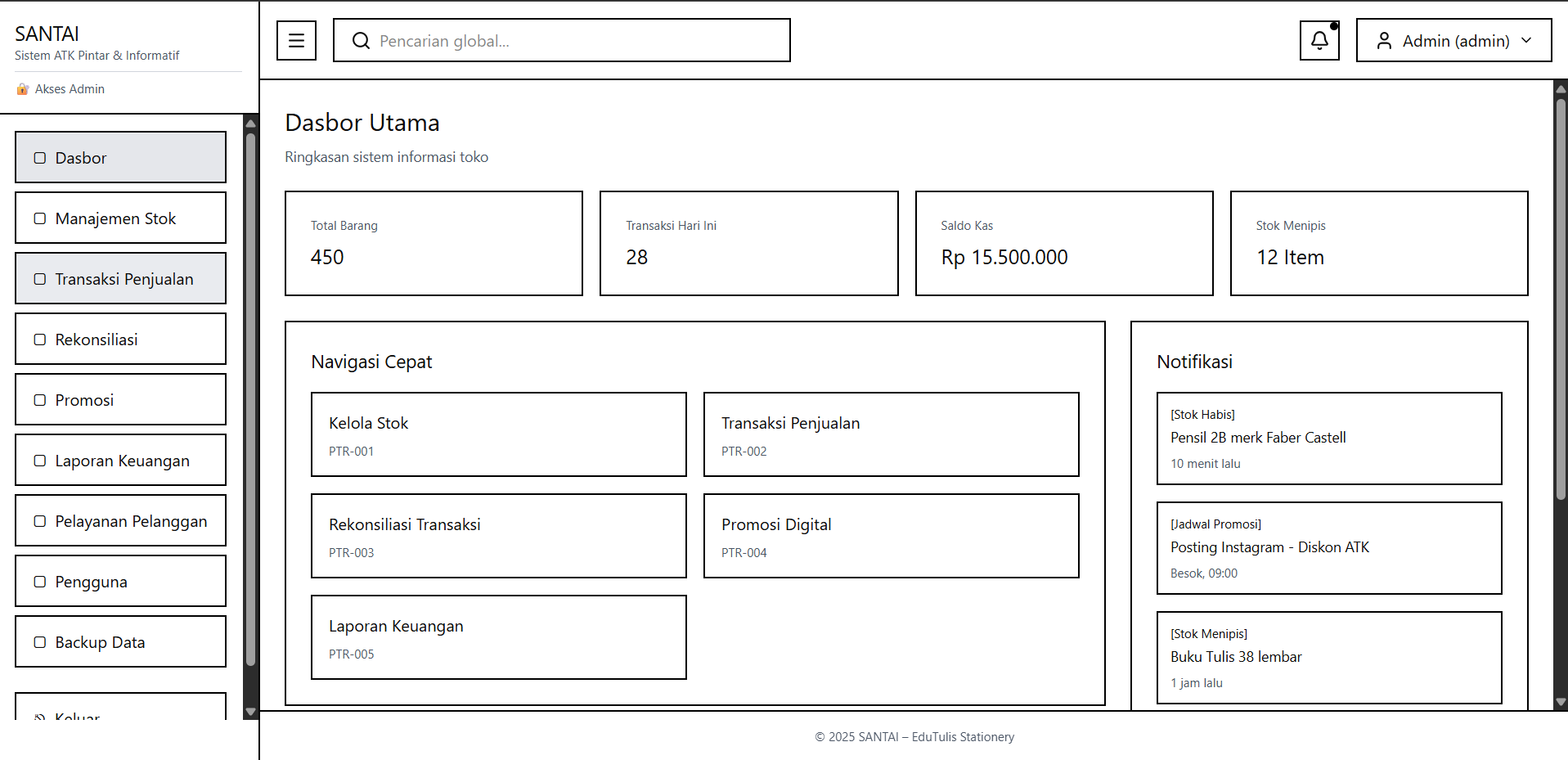The image size is (1568, 760).
Task: Click the search magnifier icon
Action: (x=361, y=40)
